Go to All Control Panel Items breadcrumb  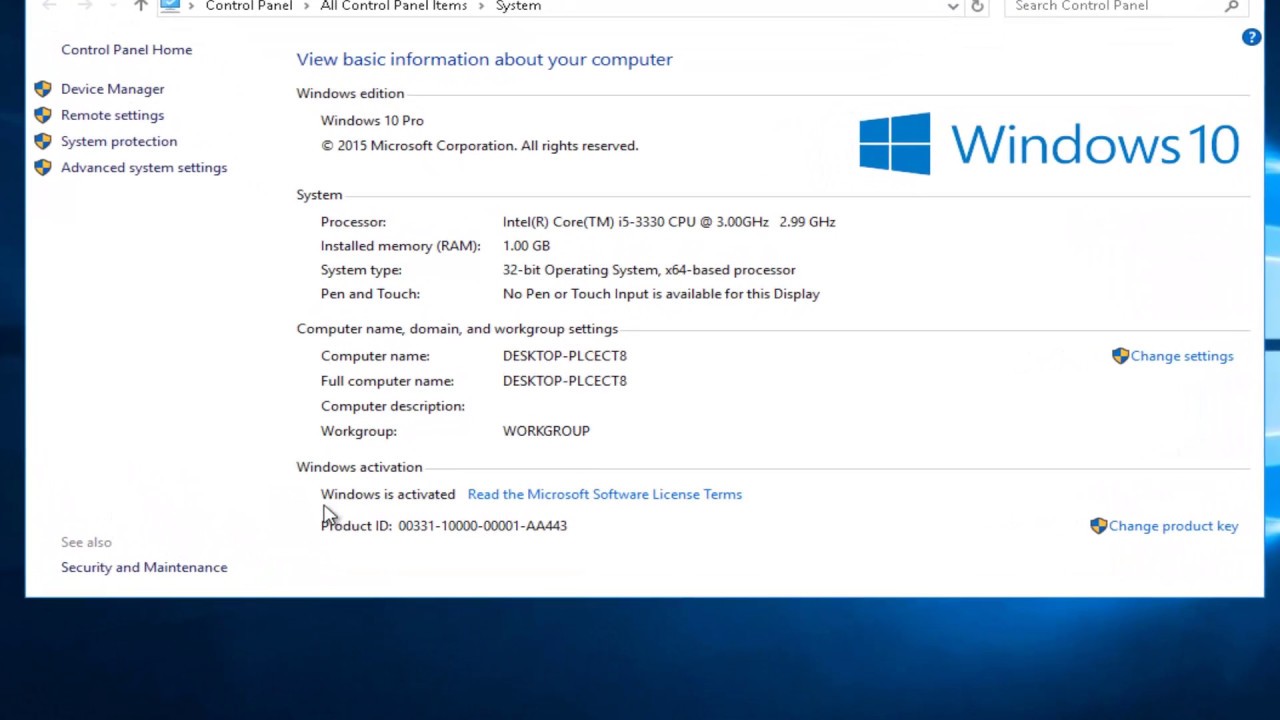pos(394,6)
